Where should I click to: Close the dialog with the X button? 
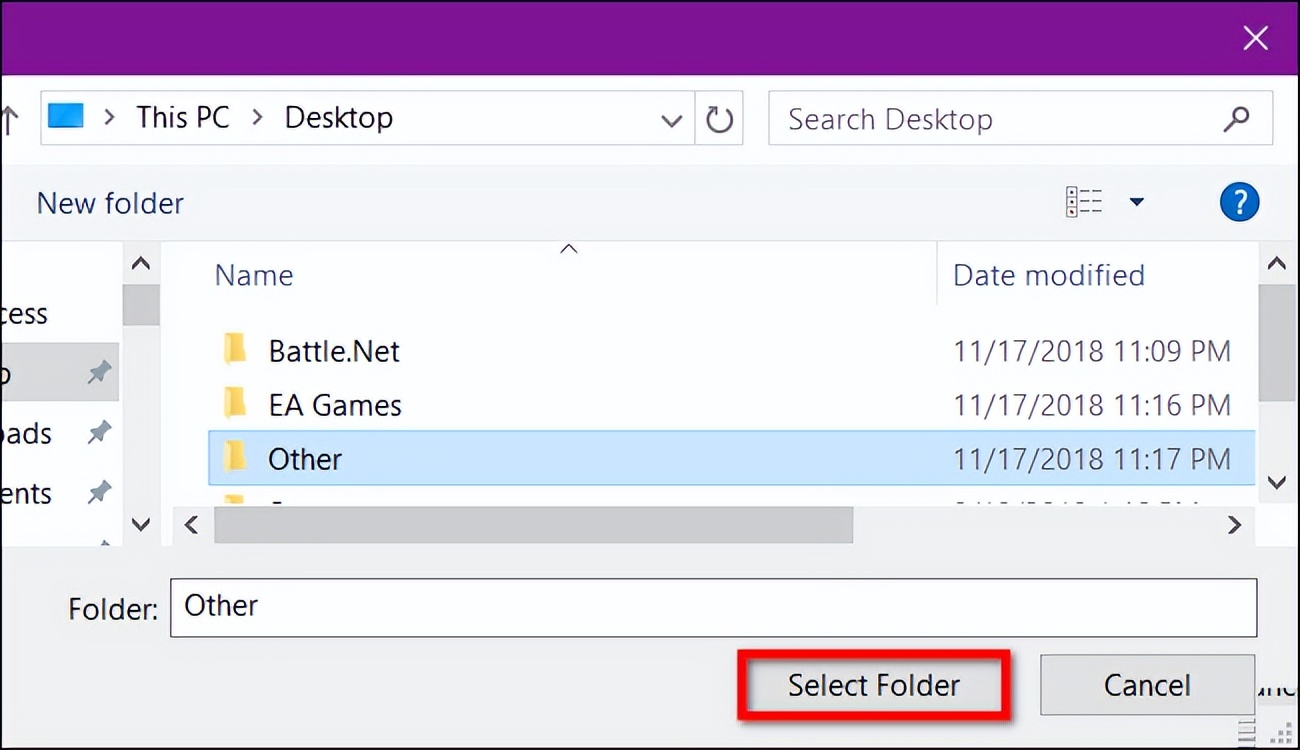[x=1255, y=38]
